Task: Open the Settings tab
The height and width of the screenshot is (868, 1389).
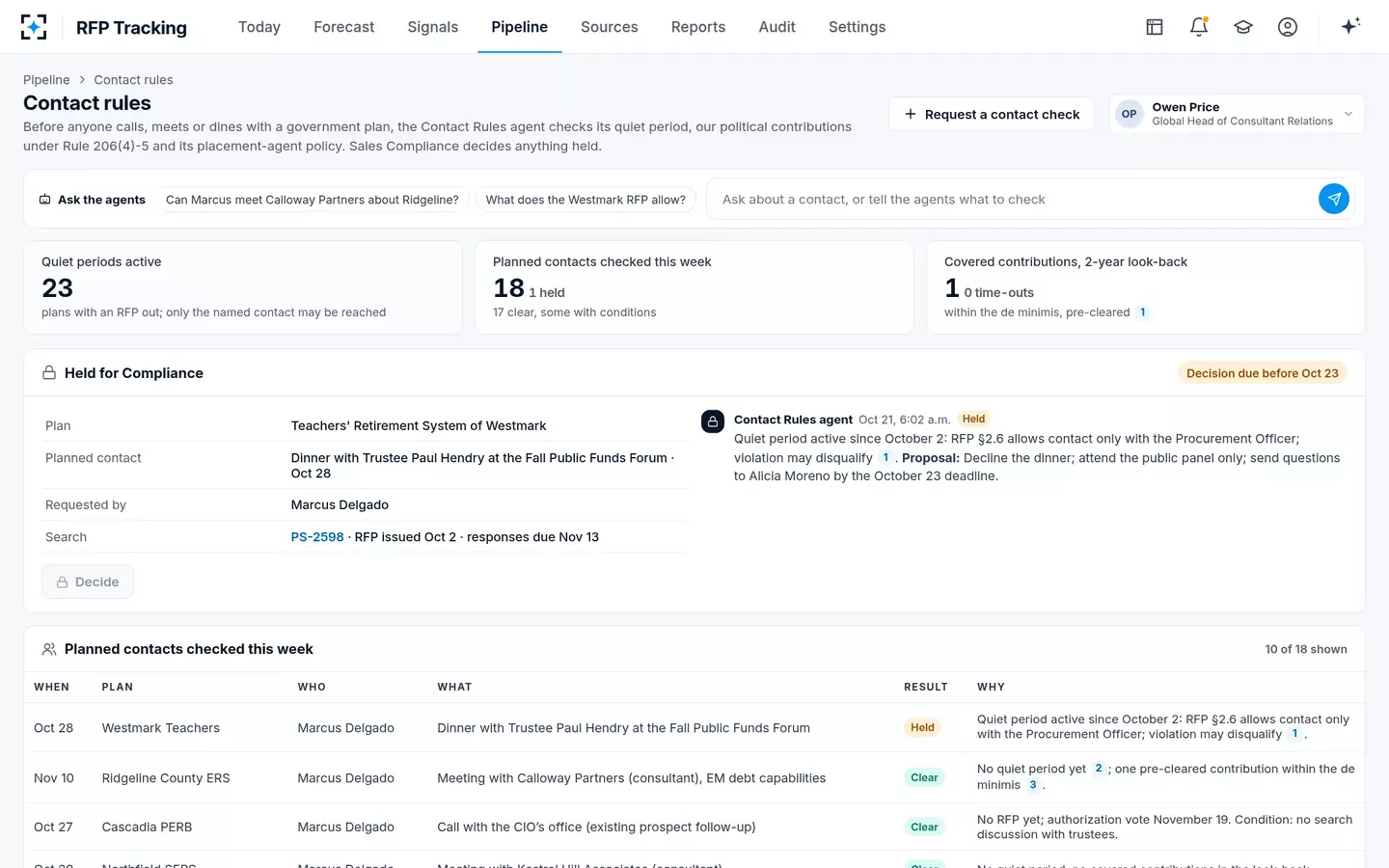Action: [x=858, y=27]
